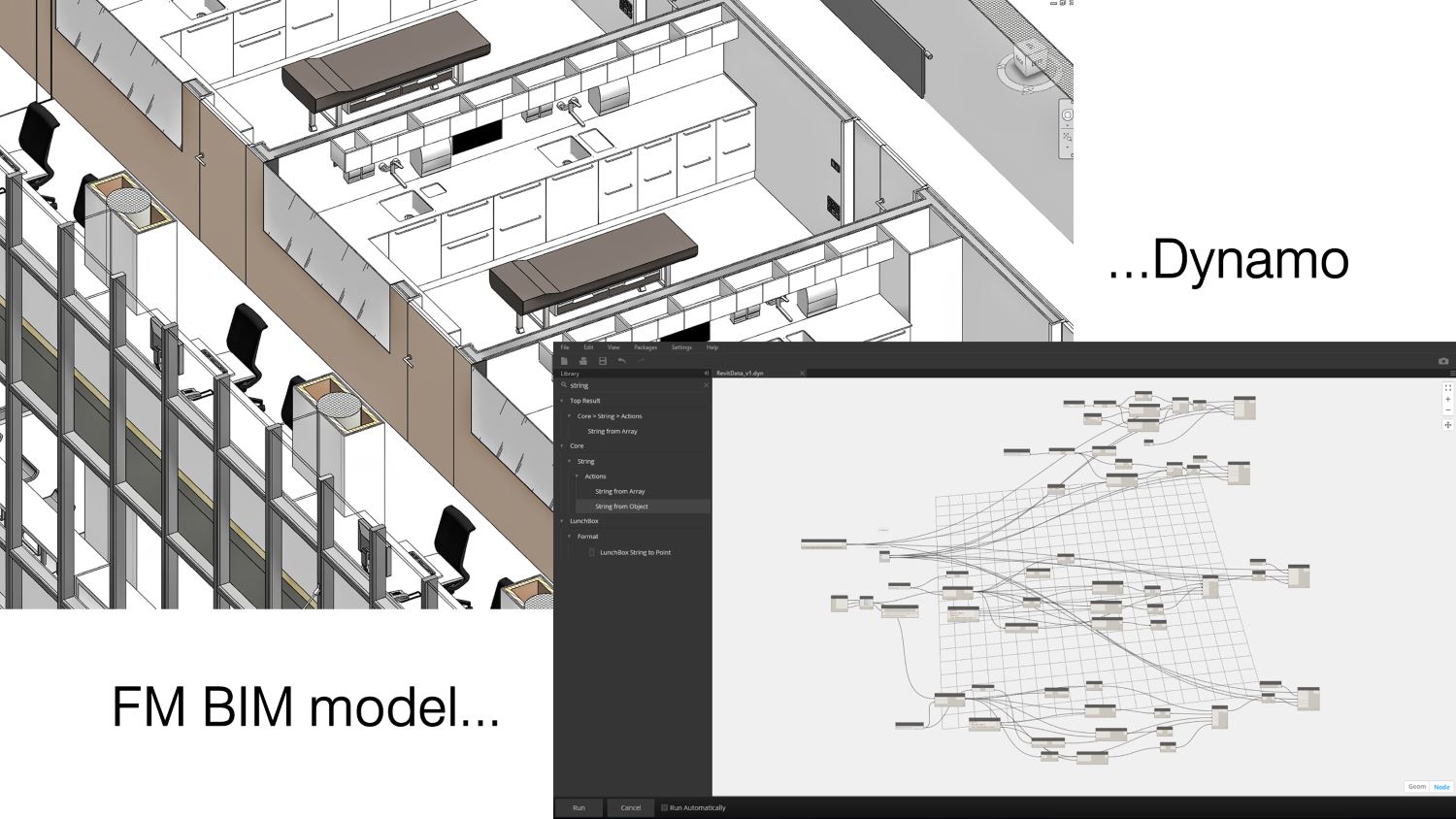Image resolution: width=1456 pixels, height=819 pixels.
Task: Click the Save toolbar icon
Action: [x=603, y=361]
